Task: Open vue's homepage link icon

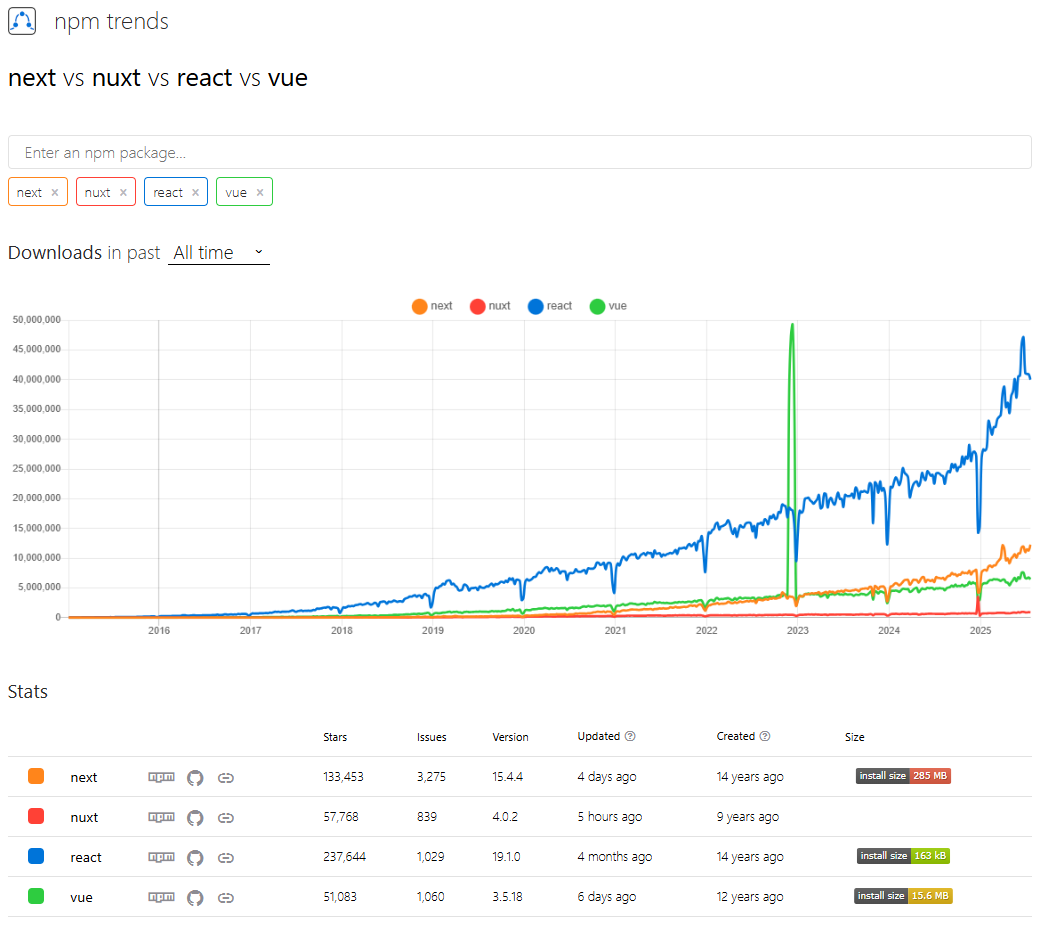Action: tap(224, 896)
